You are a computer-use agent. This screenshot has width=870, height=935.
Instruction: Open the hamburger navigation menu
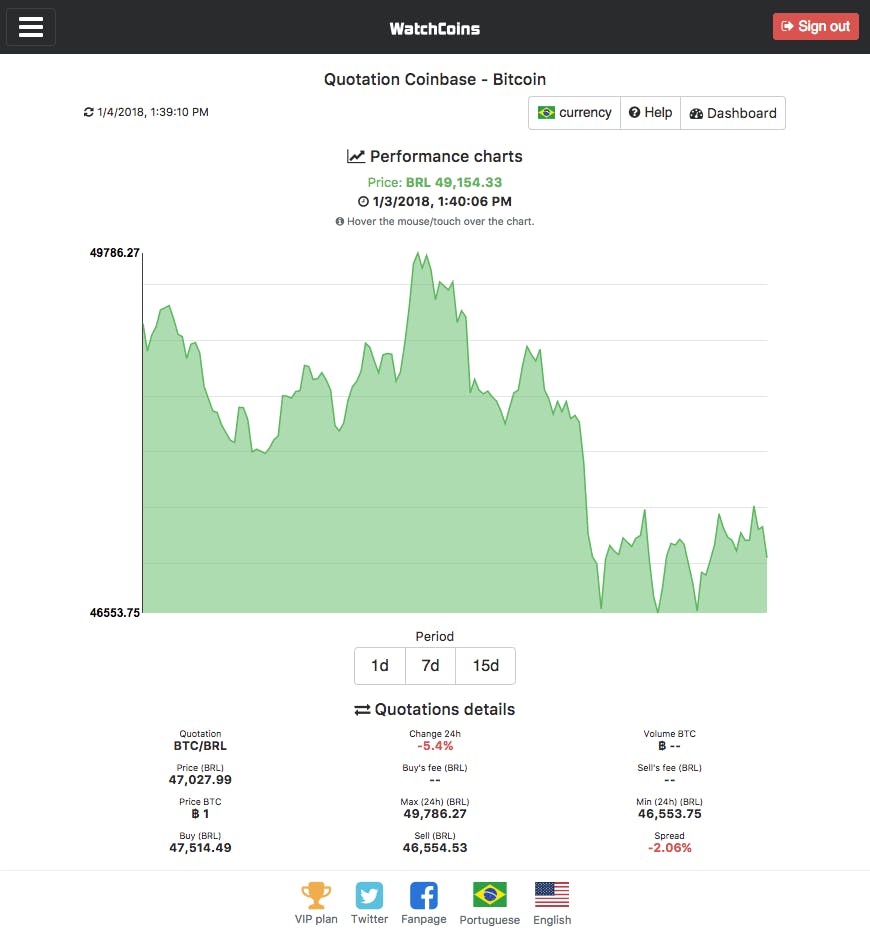tap(30, 27)
